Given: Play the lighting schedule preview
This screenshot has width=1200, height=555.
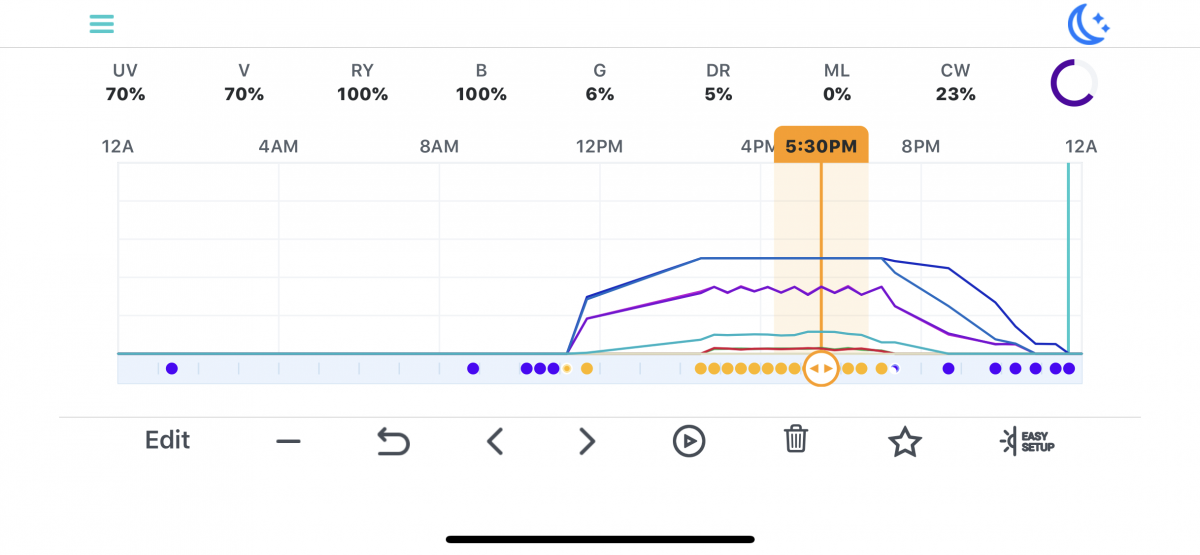Looking at the screenshot, I should pos(689,441).
